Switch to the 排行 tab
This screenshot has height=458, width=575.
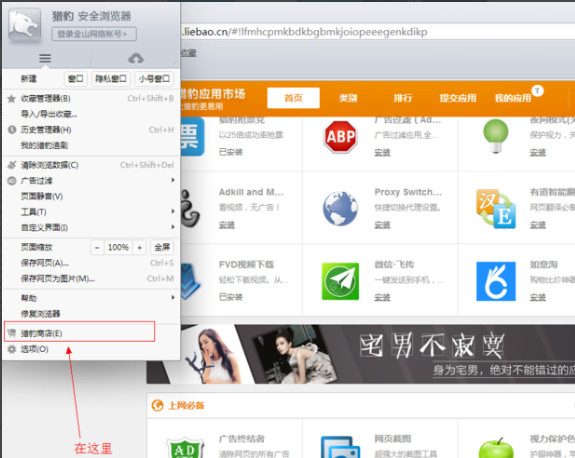point(403,98)
